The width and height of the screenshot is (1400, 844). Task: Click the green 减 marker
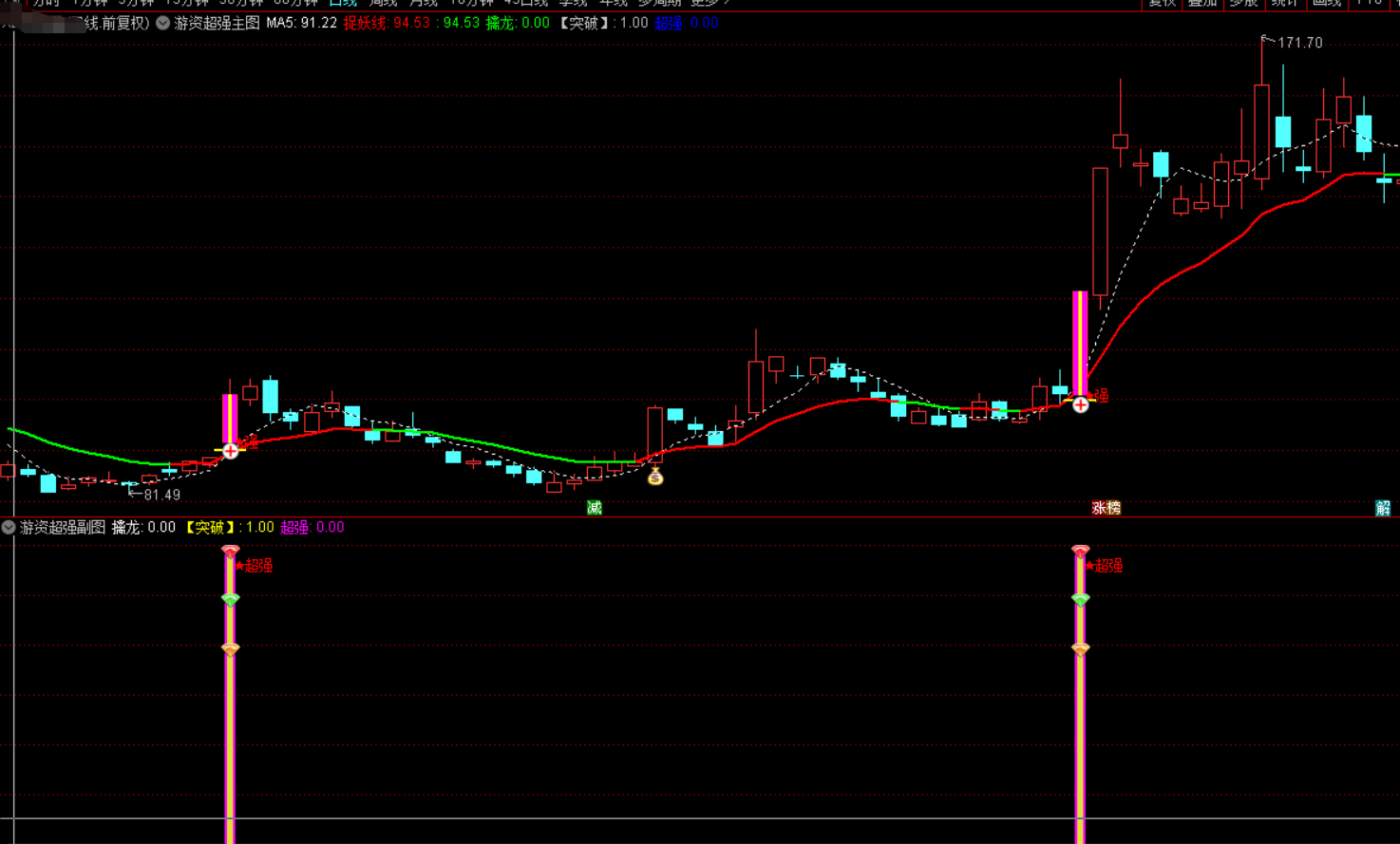(x=595, y=508)
